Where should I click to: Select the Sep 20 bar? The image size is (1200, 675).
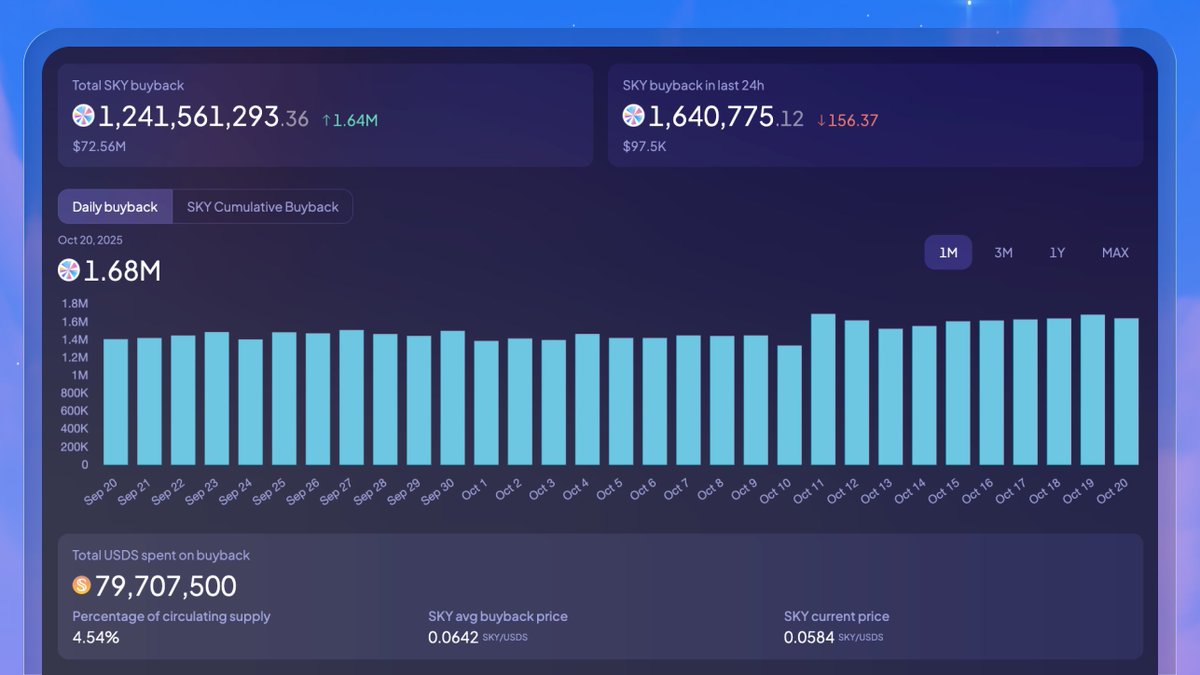click(x=116, y=402)
